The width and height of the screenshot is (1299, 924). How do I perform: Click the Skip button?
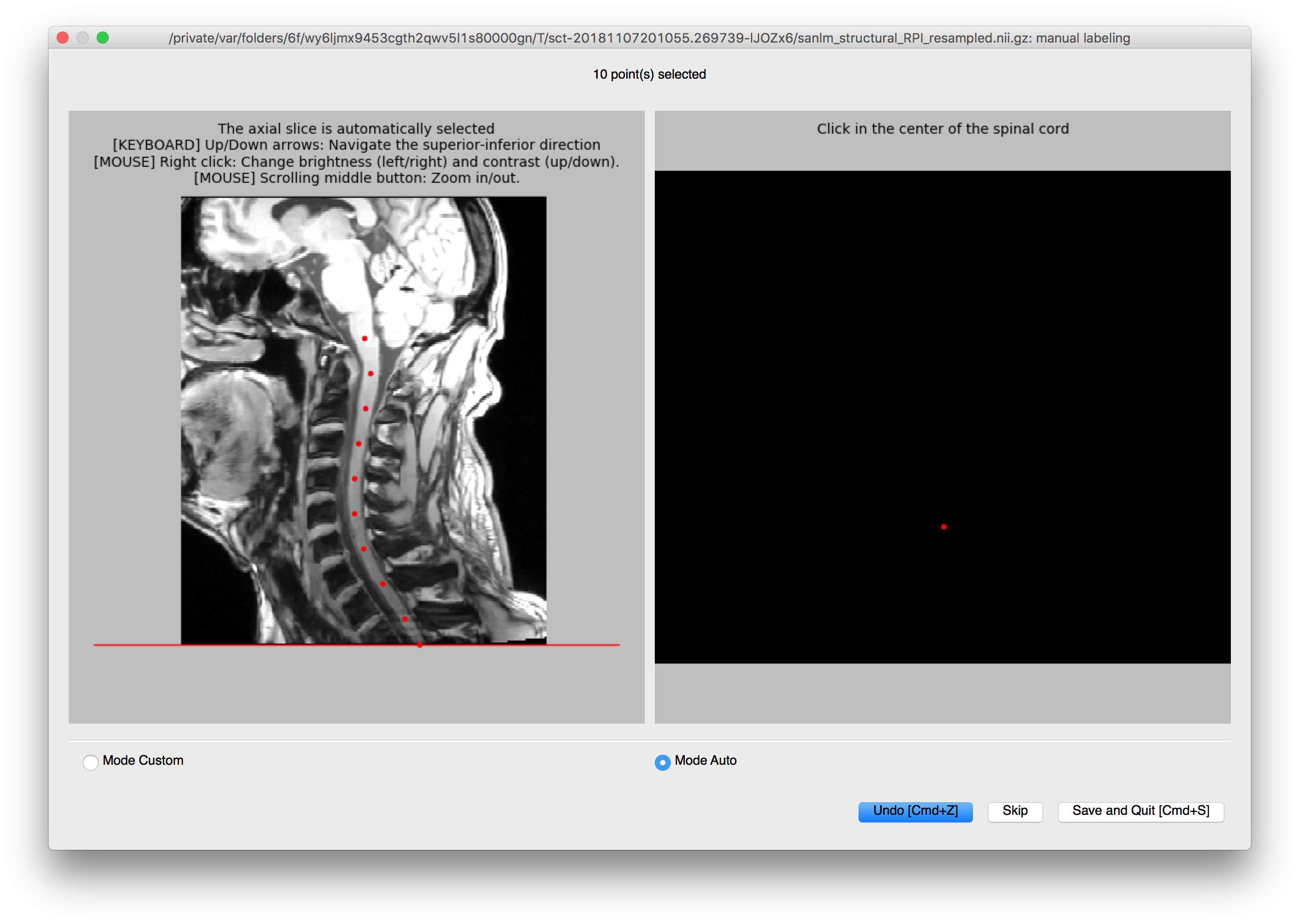(x=1014, y=811)
